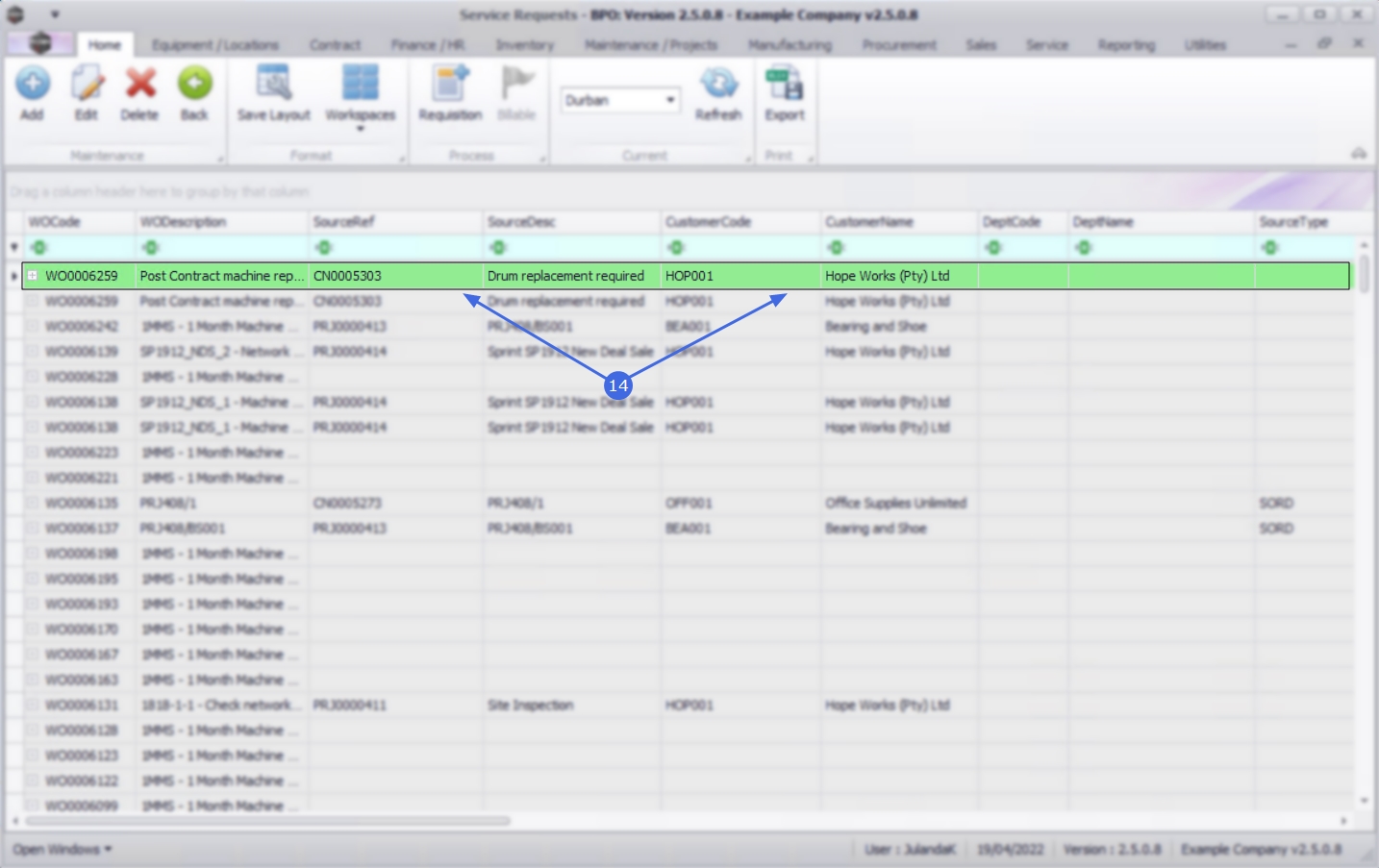Open the Equipment / Locations tab
1379x868 pixels.
pos(214,45)
